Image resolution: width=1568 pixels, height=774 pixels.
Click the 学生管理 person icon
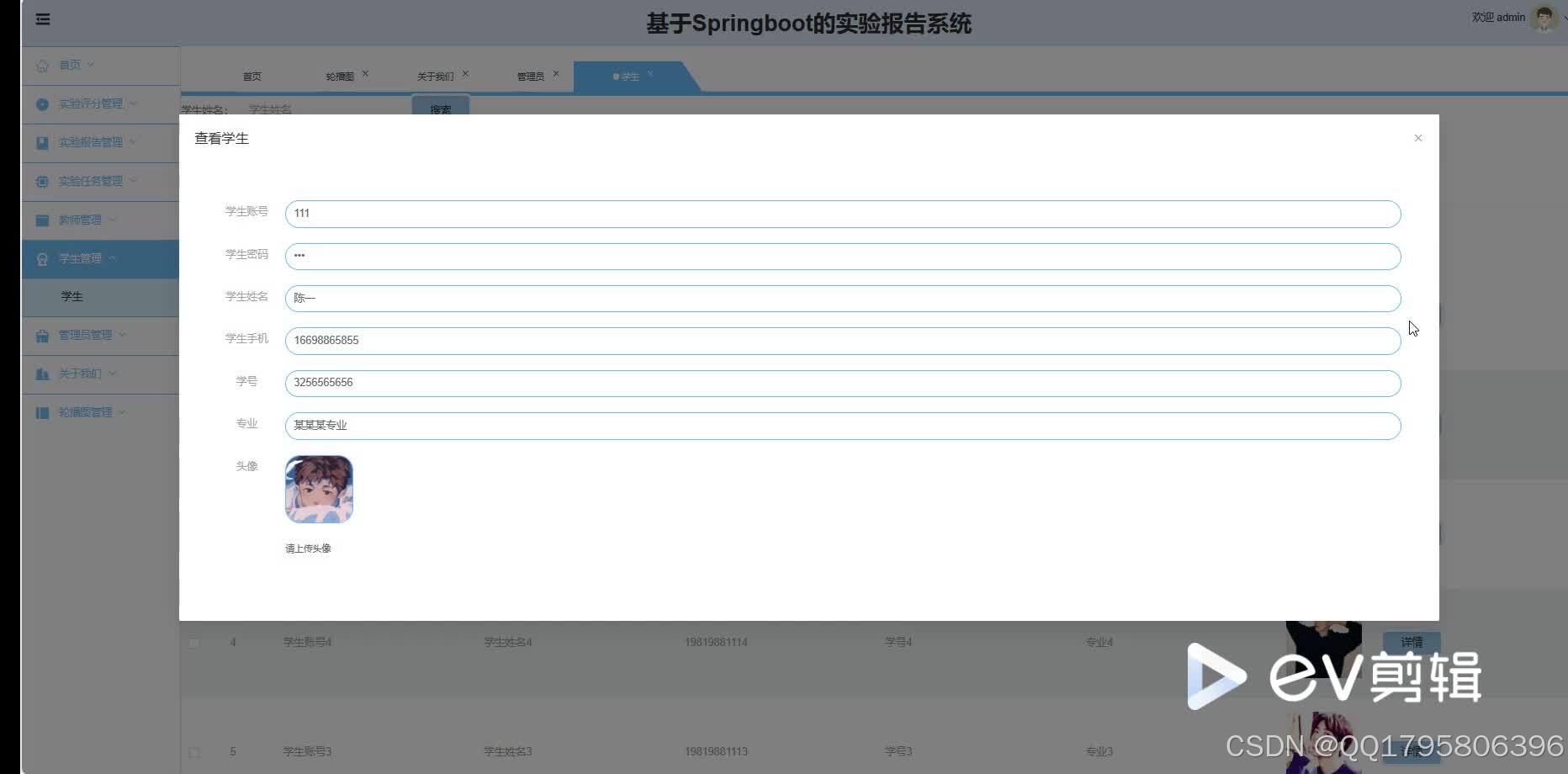[42, 258]
